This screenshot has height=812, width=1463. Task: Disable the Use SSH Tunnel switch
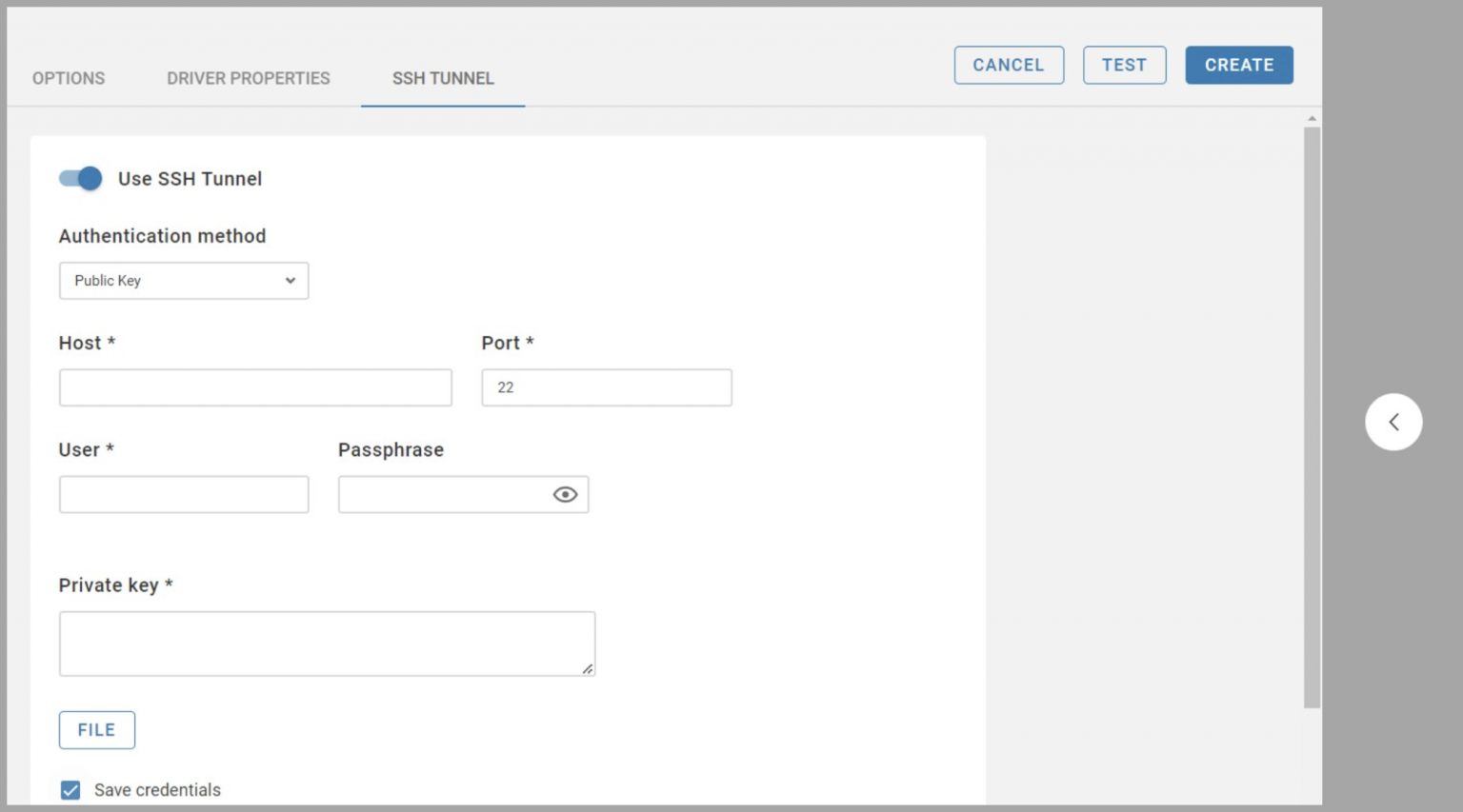[80, 178]
